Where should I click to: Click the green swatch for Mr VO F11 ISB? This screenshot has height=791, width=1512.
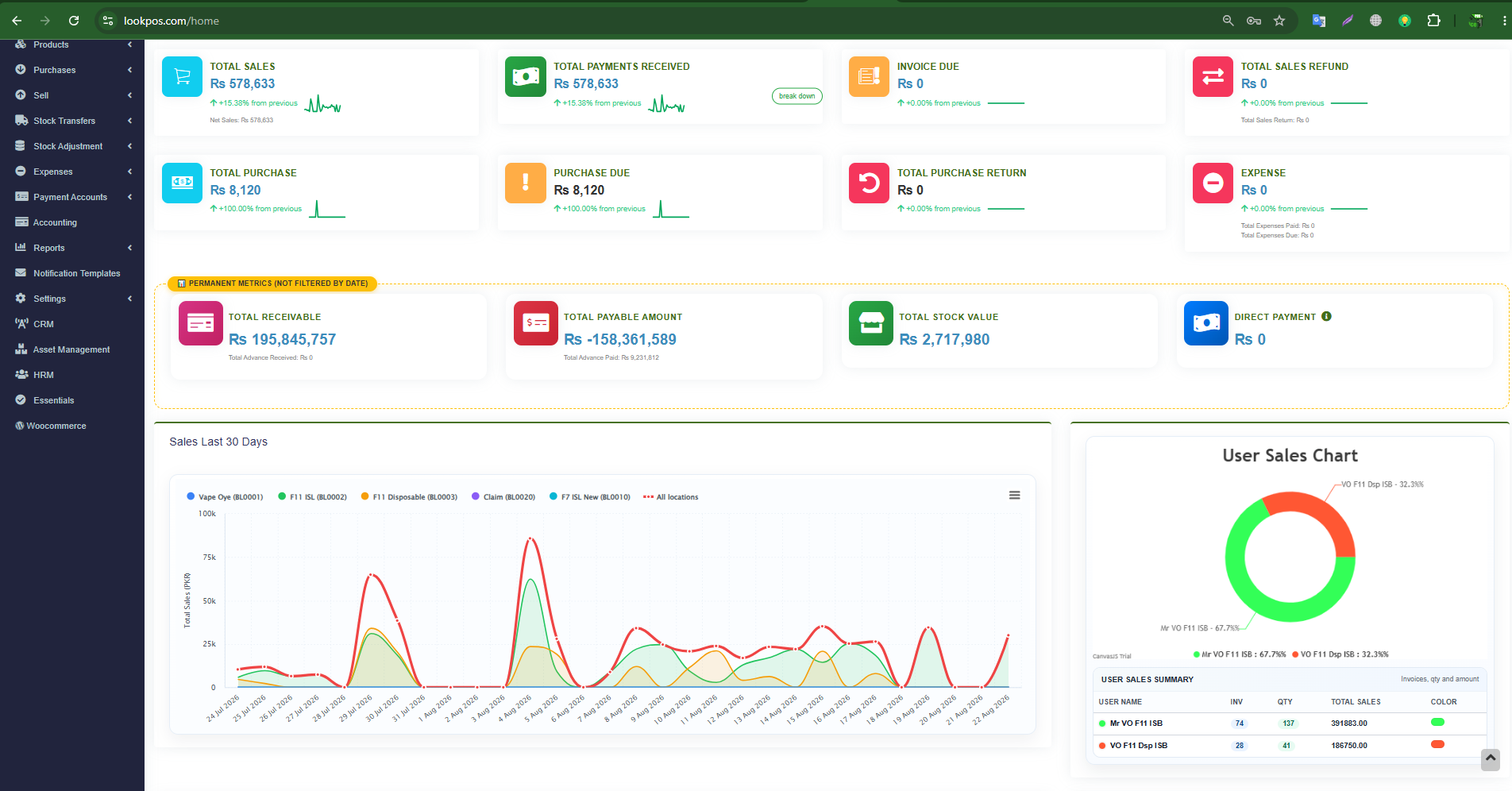[x=1437, y=722]
